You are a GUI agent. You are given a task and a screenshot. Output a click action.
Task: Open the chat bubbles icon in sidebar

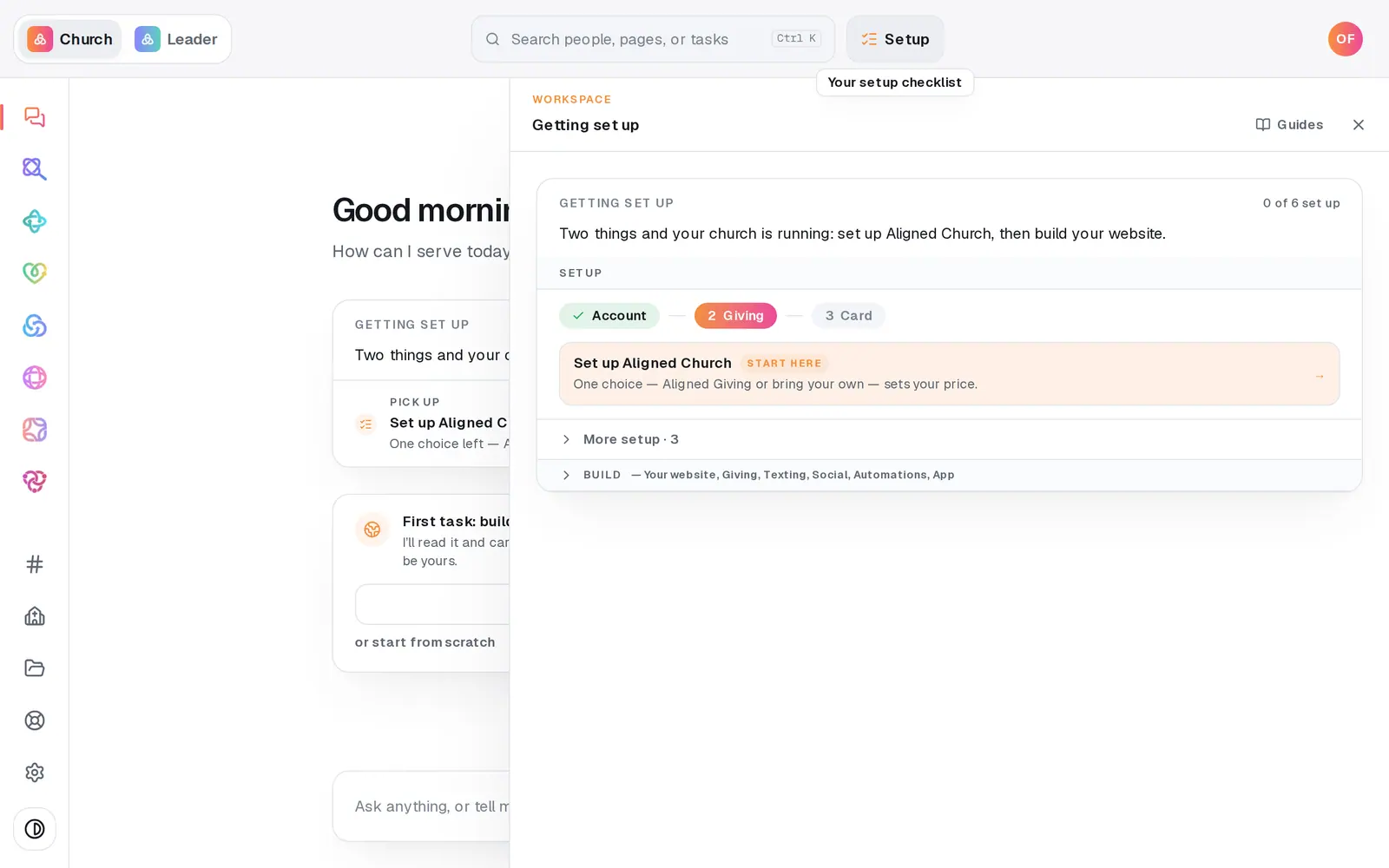coord(35,117)
